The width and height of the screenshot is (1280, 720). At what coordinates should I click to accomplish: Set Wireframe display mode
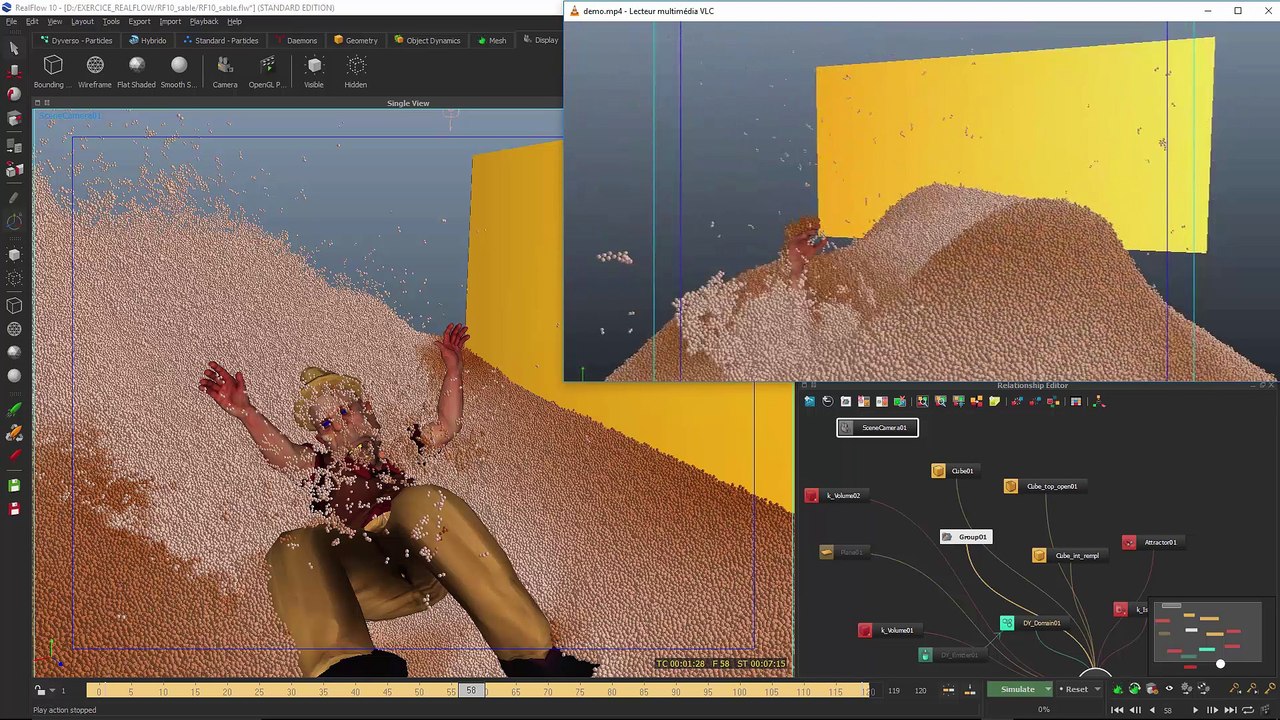[95, 72]
